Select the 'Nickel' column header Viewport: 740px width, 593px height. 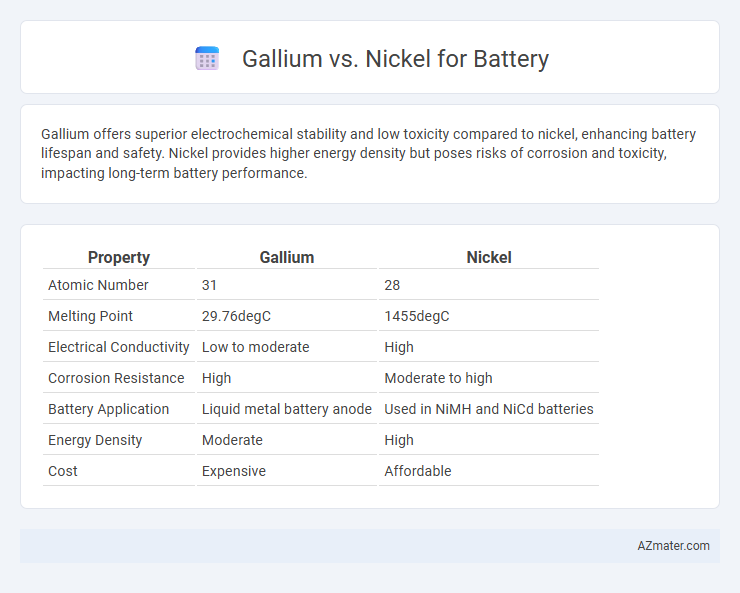tap(488, 257)
